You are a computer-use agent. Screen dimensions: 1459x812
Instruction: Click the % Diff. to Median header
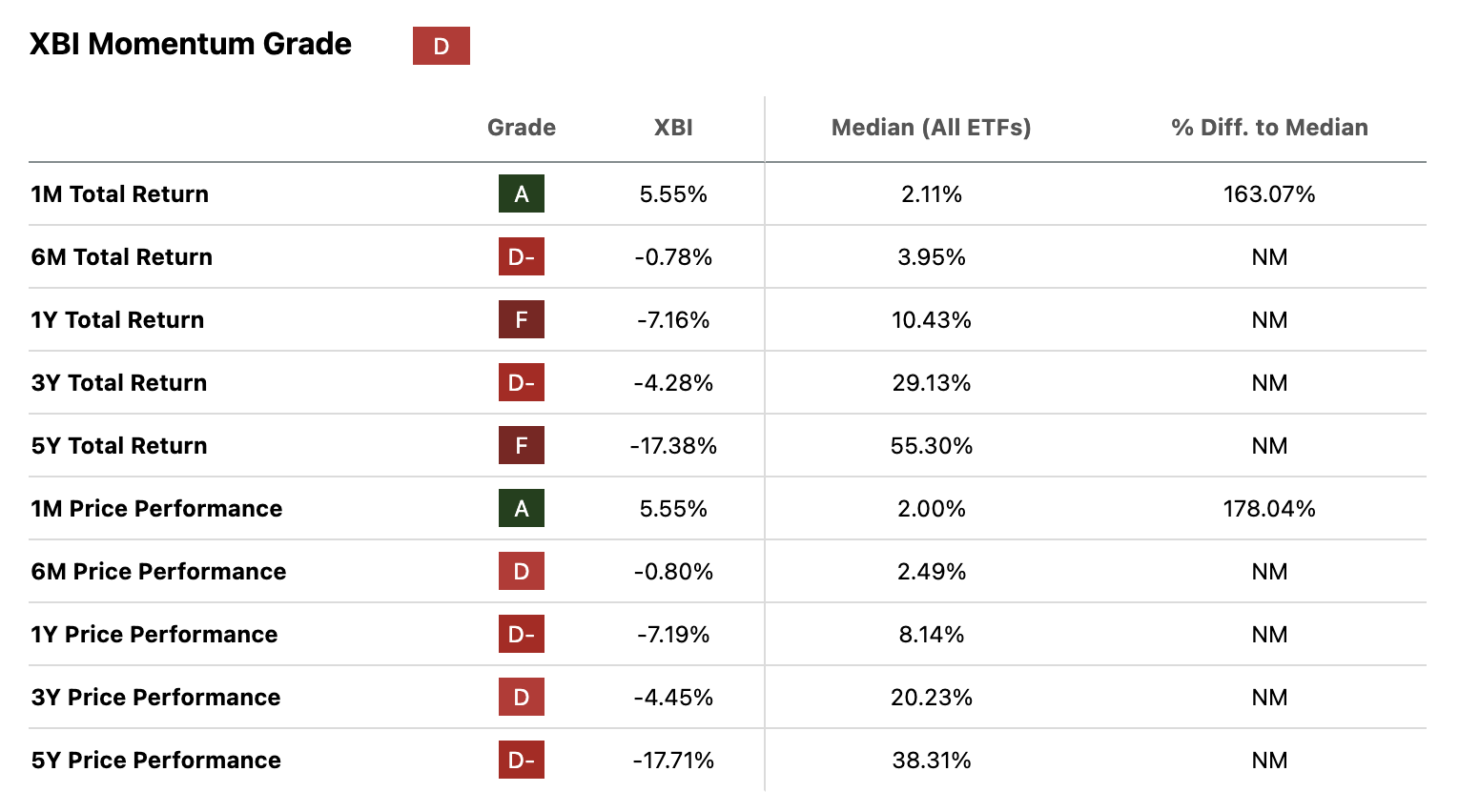pos(1269,128)
